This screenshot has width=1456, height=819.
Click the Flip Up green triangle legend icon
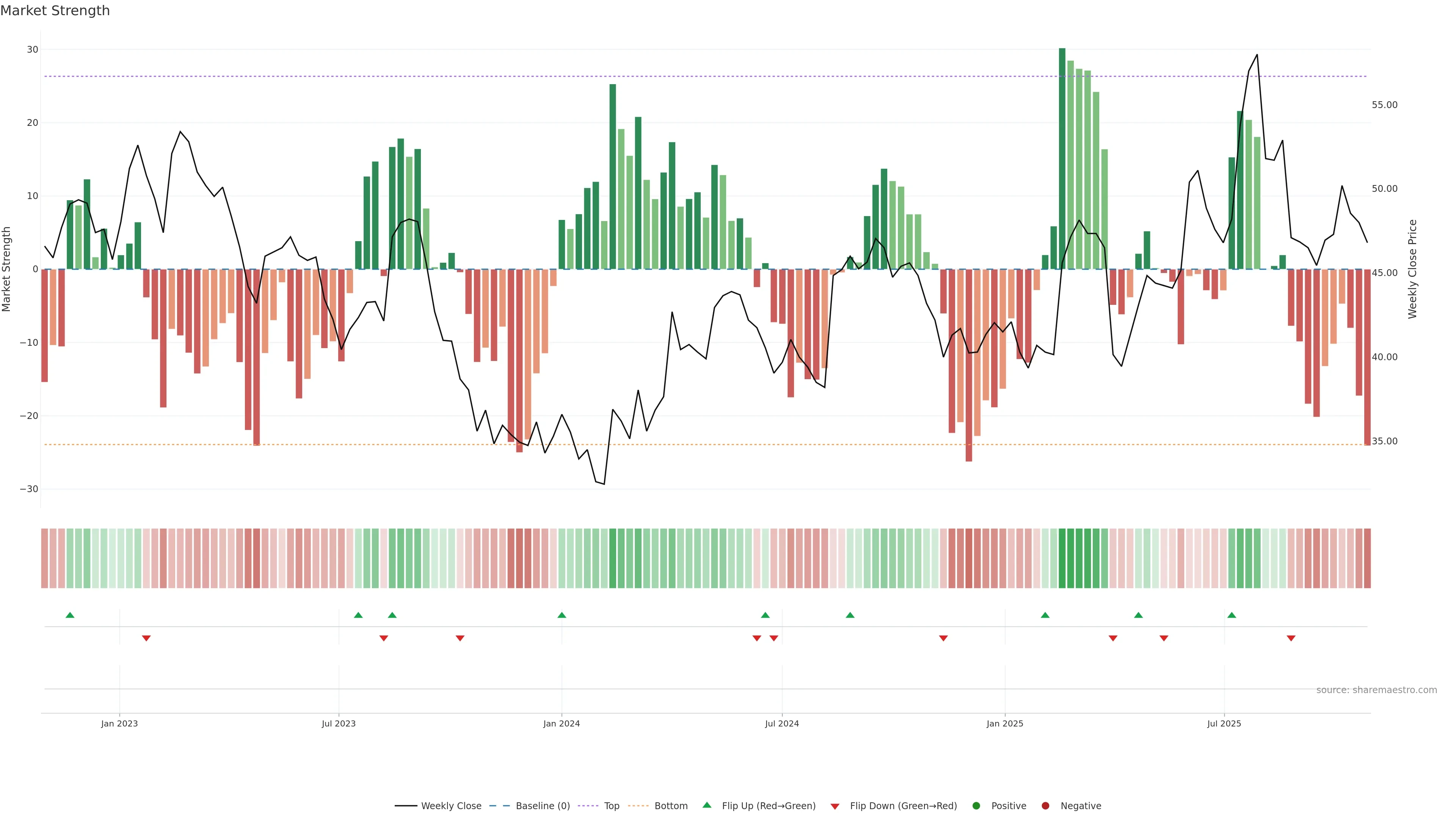[706, 805]
